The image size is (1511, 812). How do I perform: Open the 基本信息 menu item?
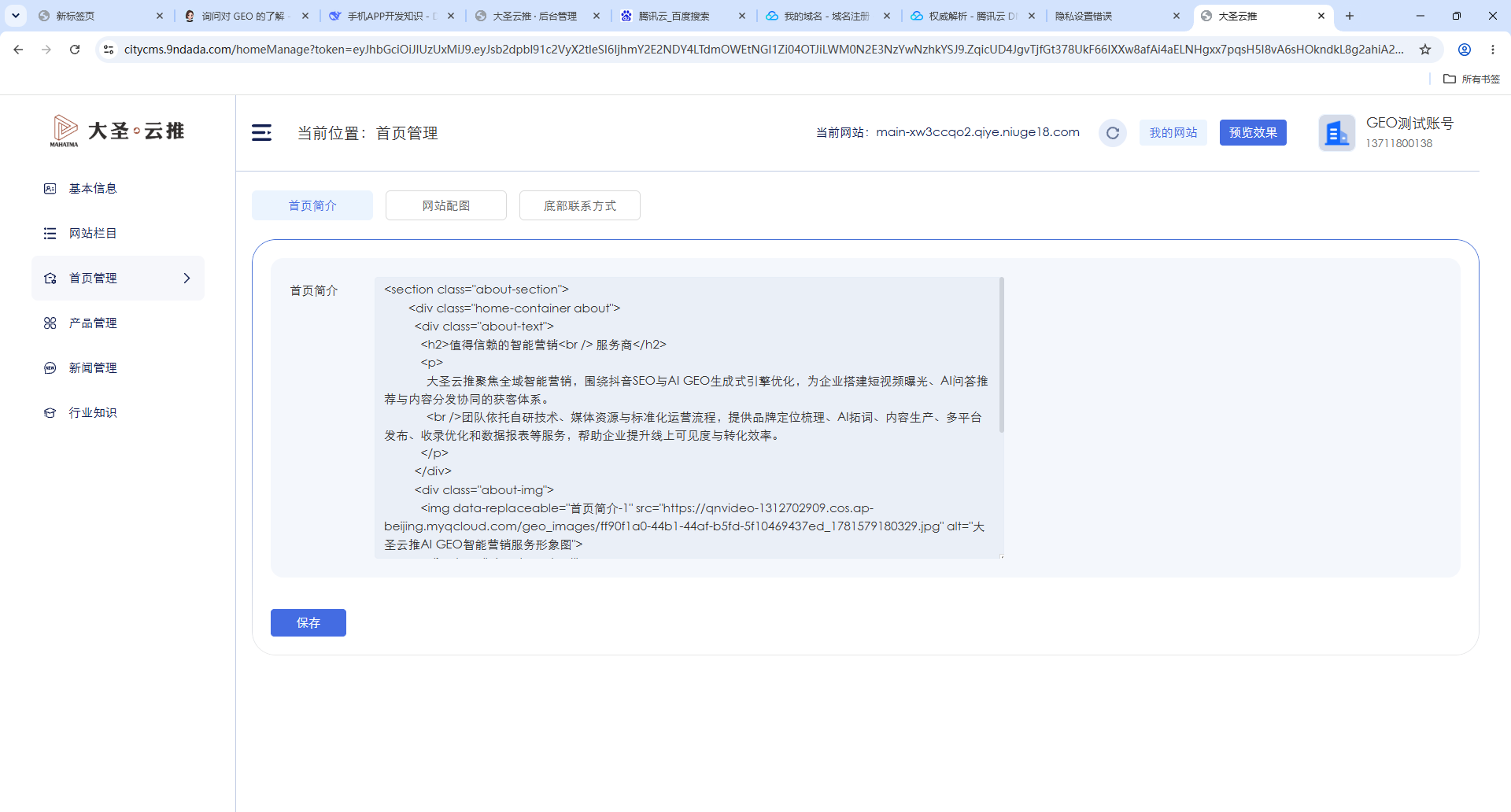pos(118,189)
